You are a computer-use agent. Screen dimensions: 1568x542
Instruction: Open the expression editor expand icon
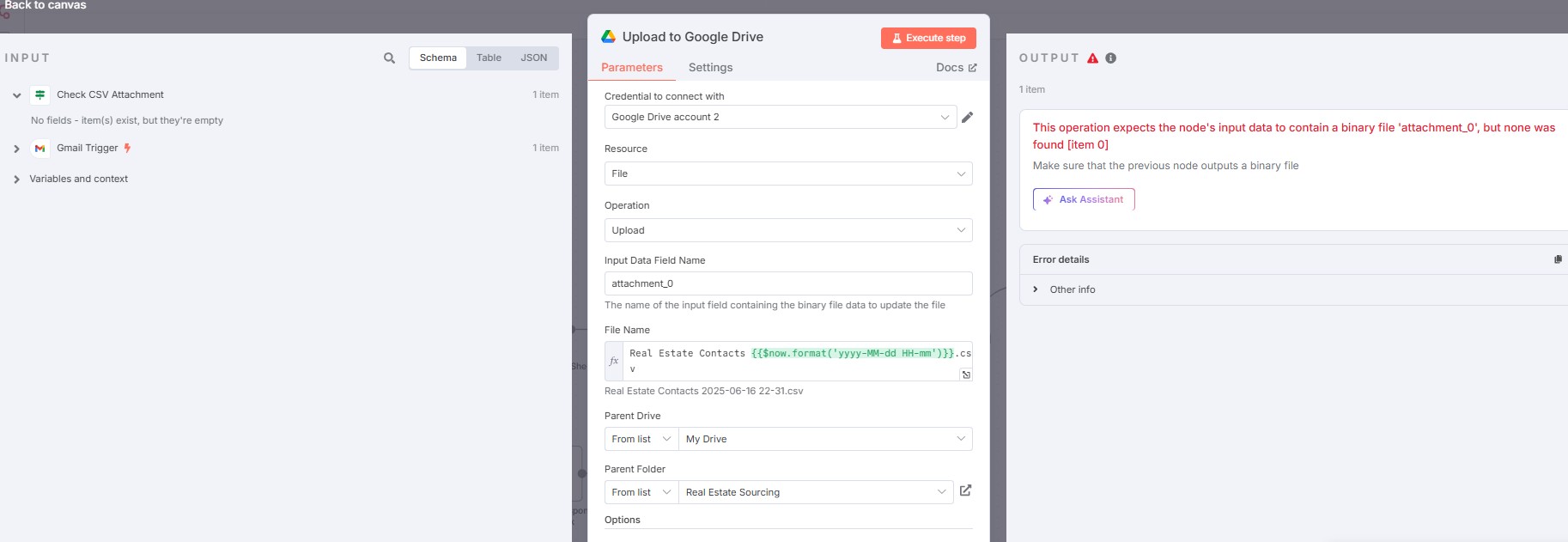[966, 375]
